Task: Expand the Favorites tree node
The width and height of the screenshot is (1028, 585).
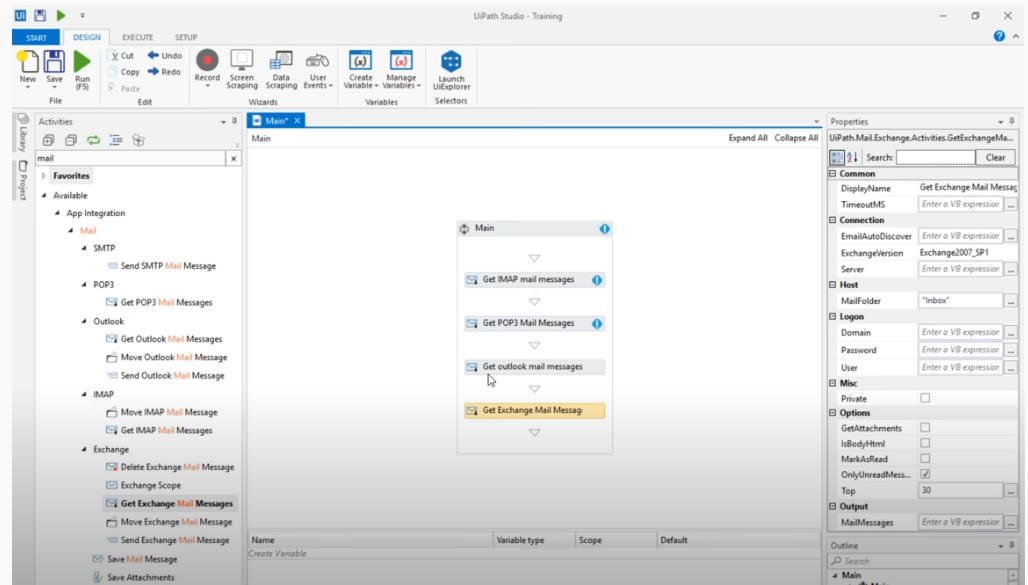Action: click(44, 176)
